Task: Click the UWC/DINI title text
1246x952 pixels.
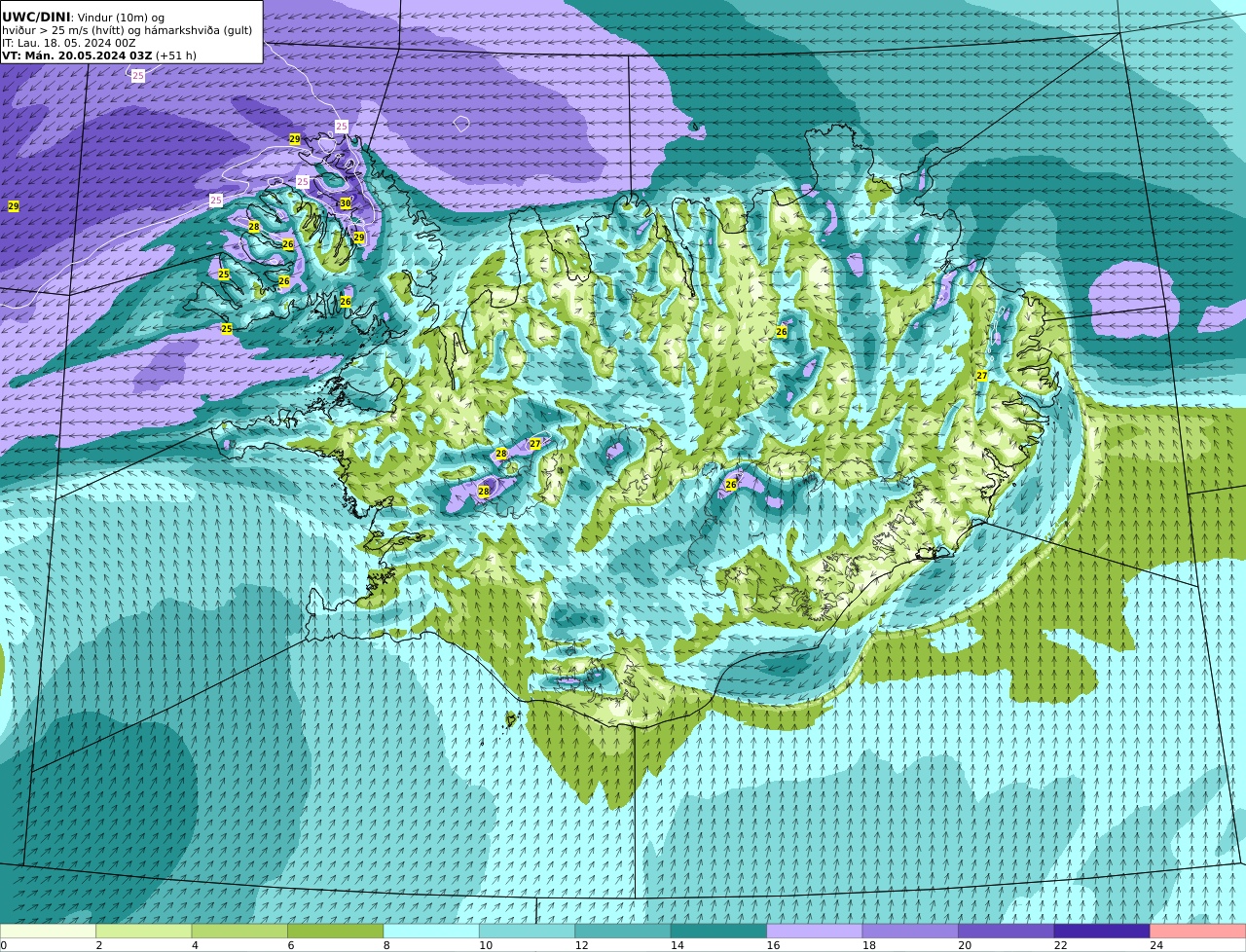Action: point(36,17)
